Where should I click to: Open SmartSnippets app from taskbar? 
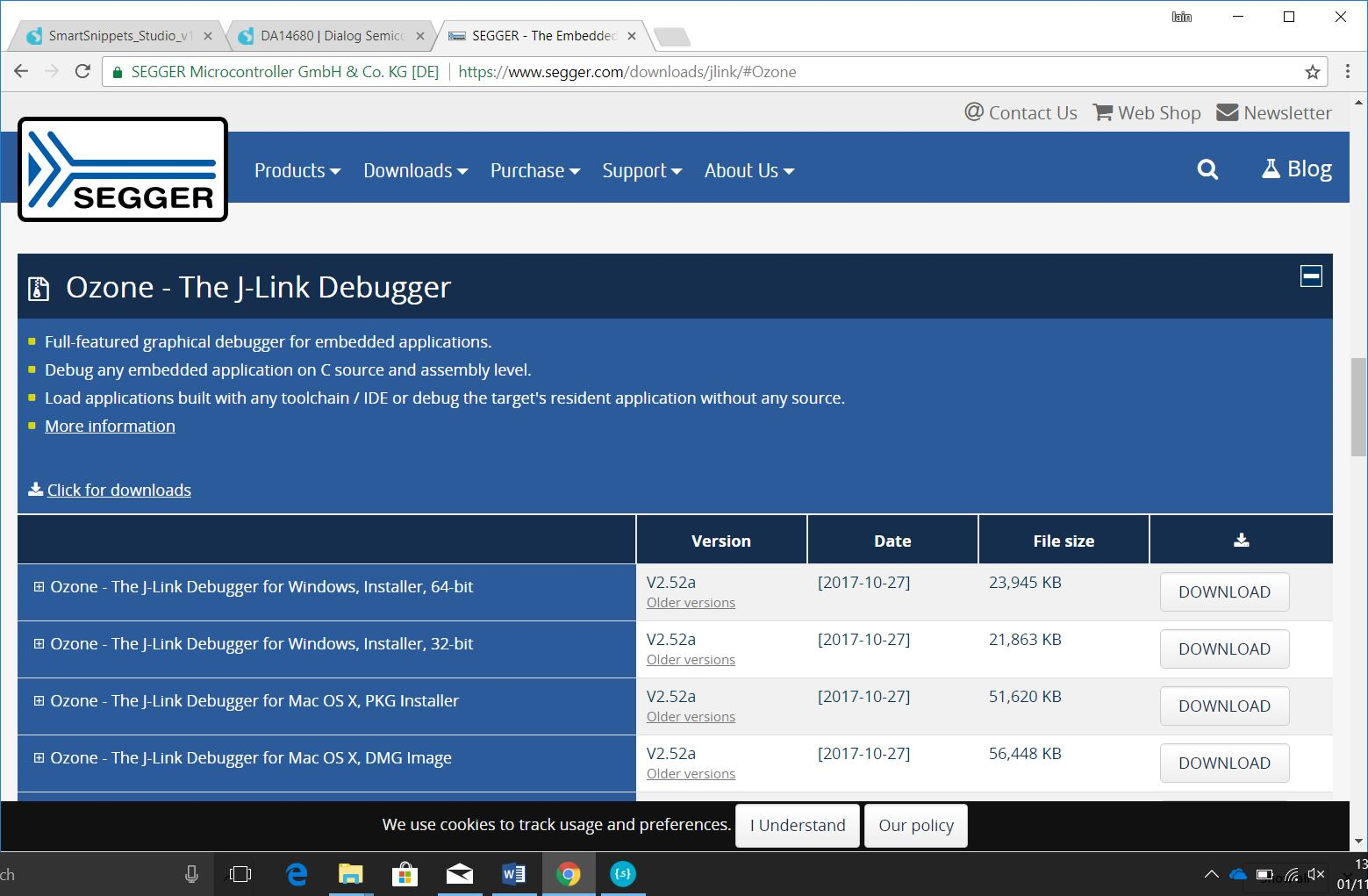point(623,874)
